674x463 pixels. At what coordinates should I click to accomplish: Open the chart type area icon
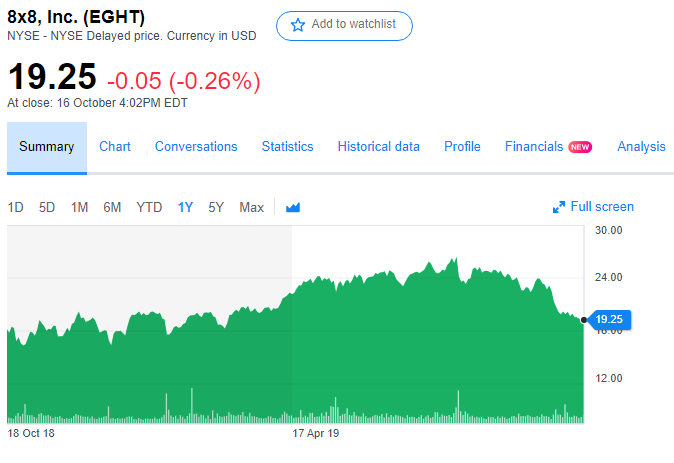[293, 208]
